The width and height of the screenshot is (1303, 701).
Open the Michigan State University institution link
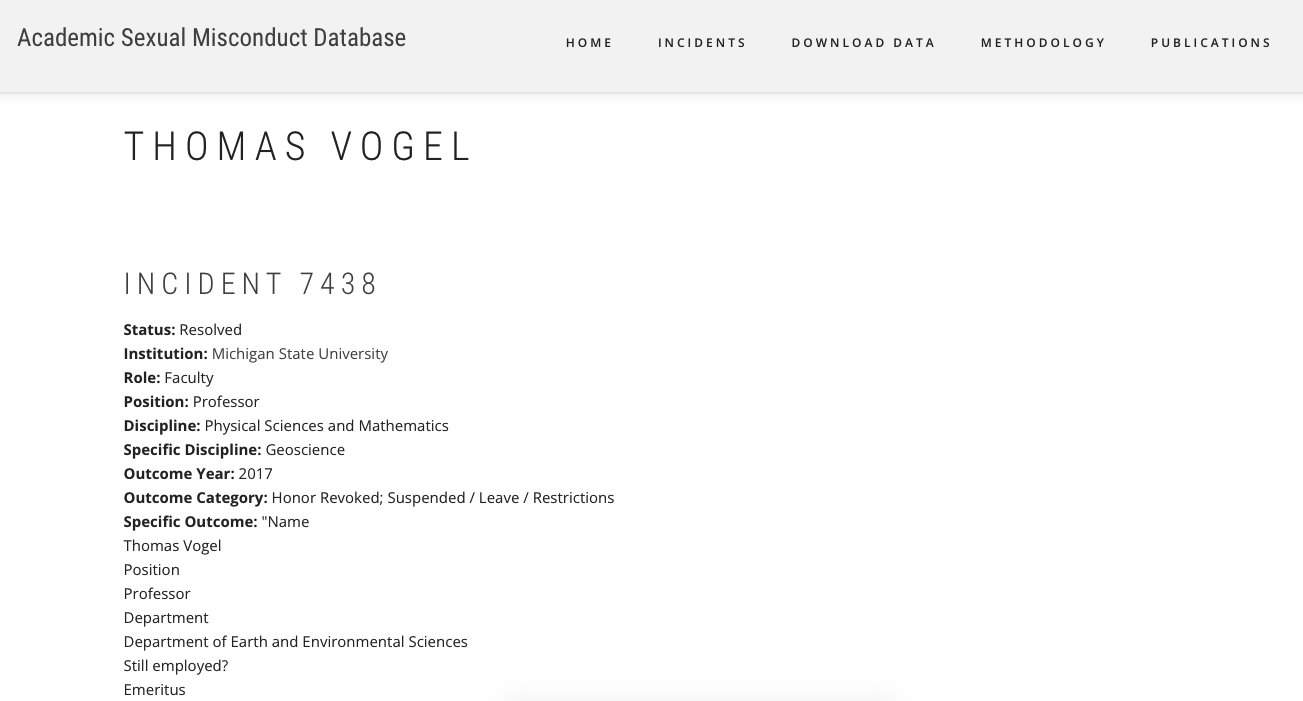(300, 354)
